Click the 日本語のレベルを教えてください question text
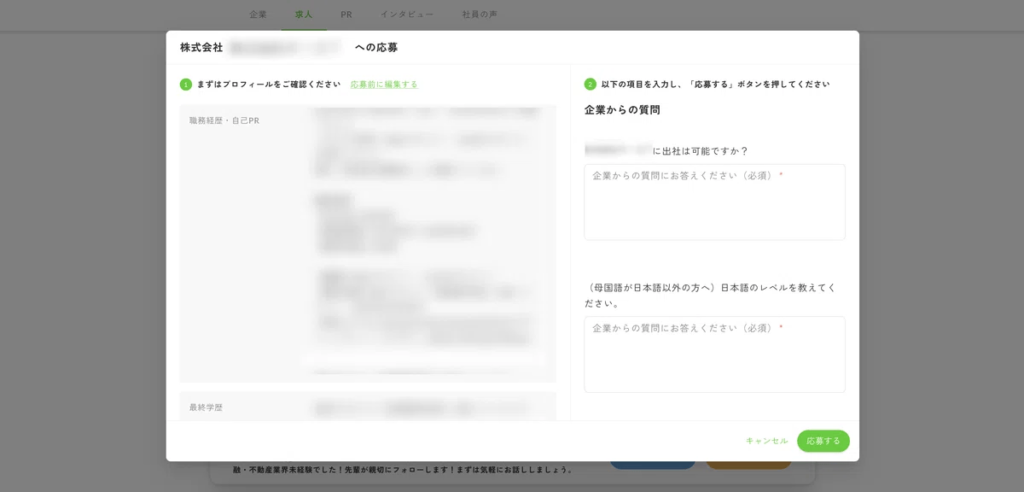This screenshot has width=1024, height=492. pos(710,295)
